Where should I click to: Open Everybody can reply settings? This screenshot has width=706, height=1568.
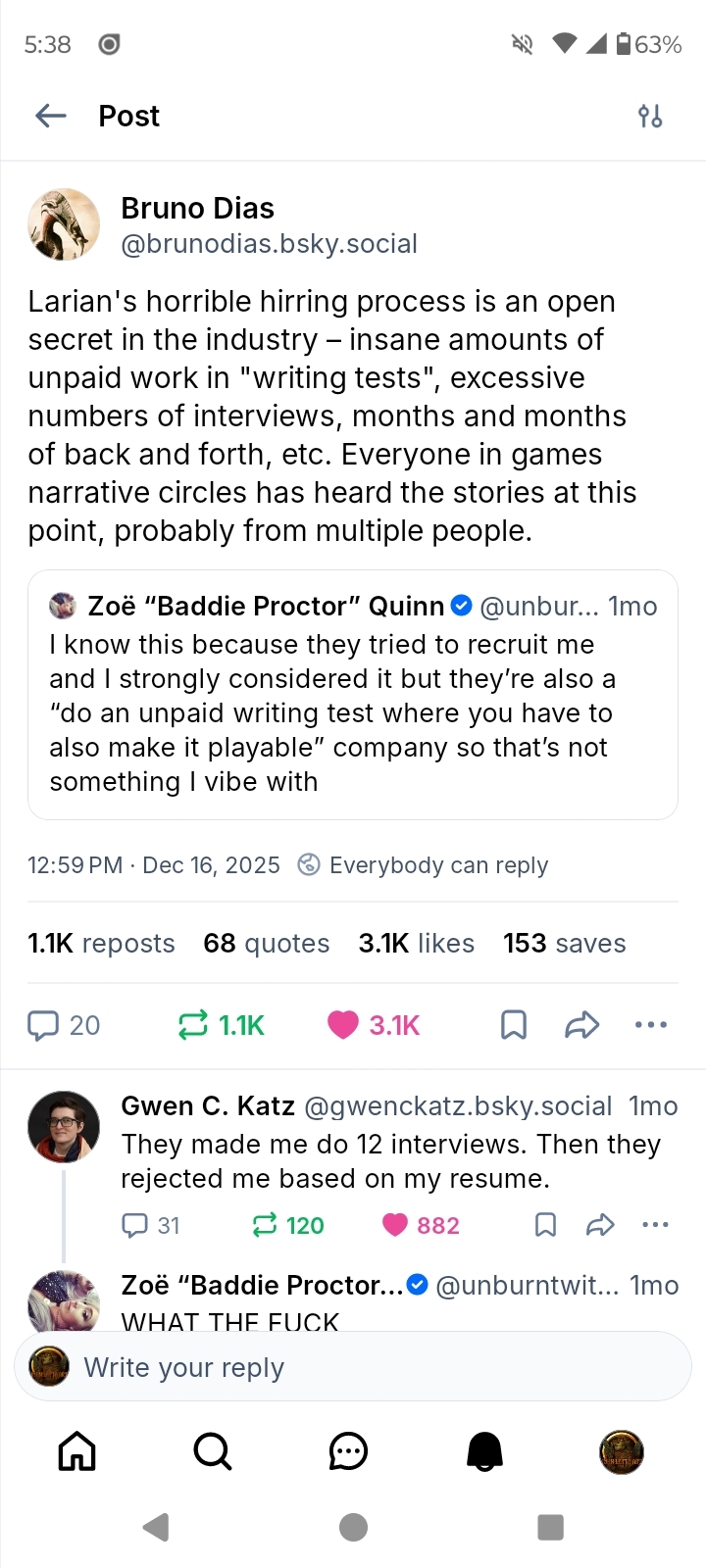point(424,865)
